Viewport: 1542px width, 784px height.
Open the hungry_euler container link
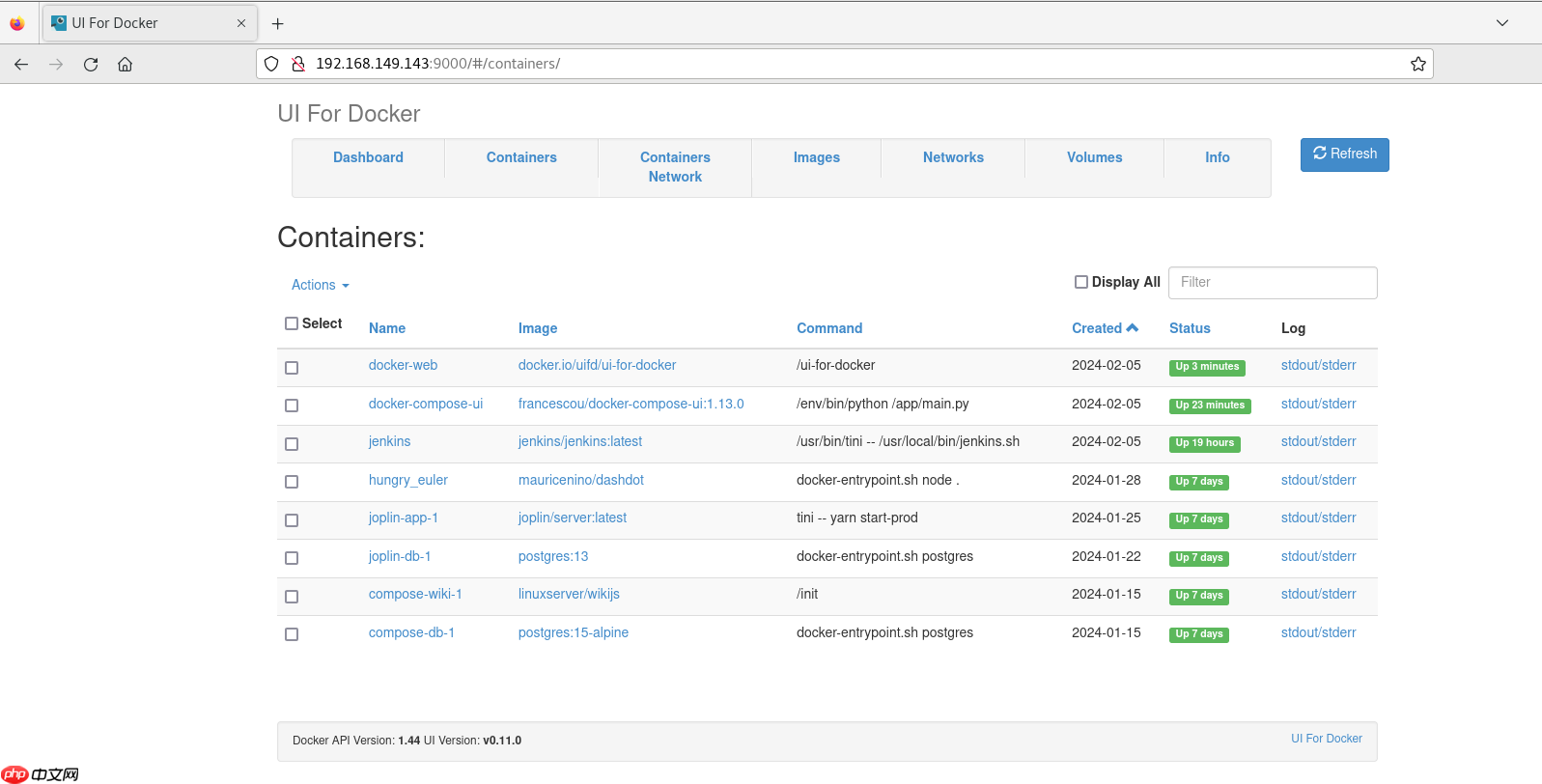[x=408, y=480]
